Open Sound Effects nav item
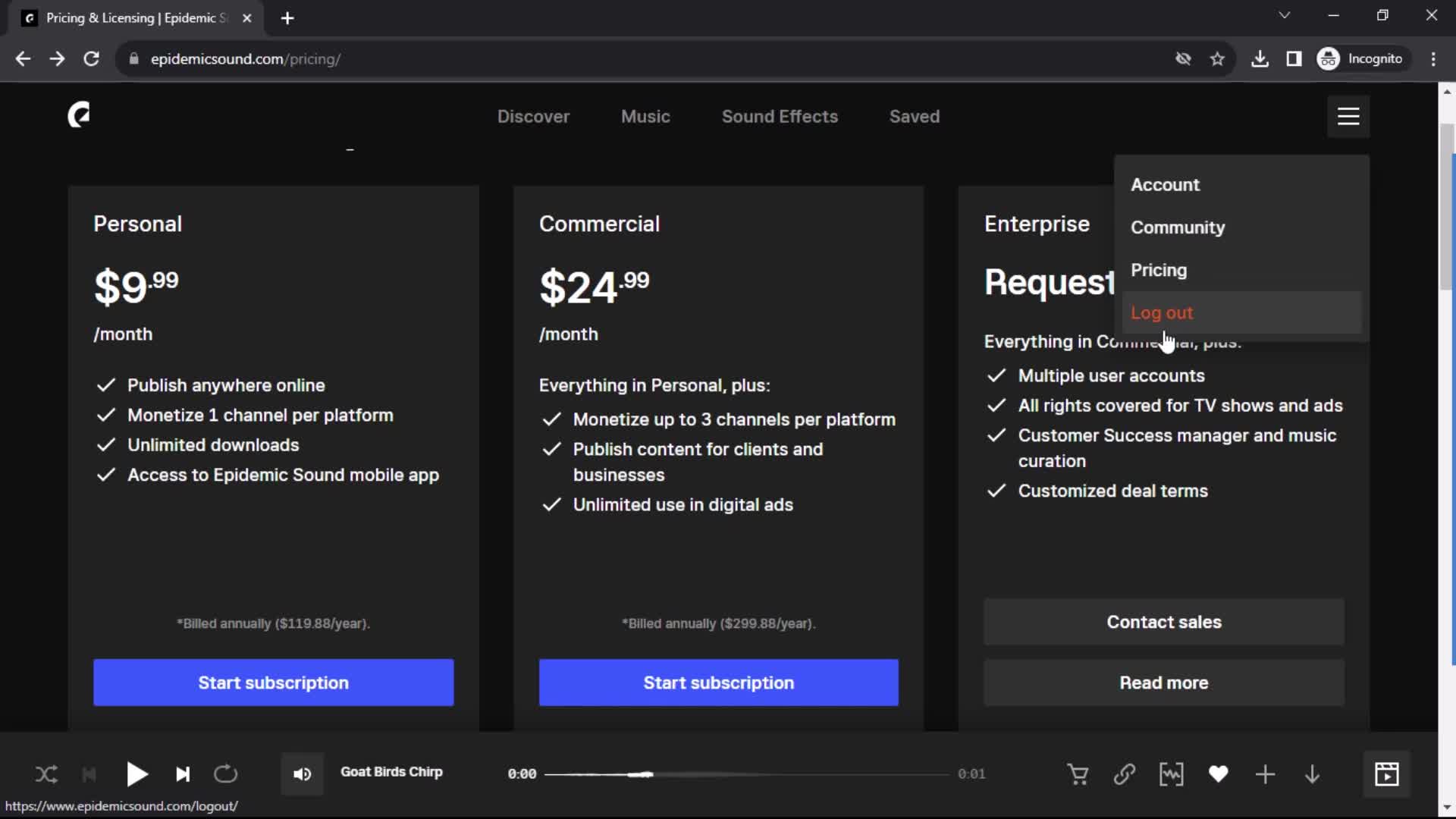1456x819 pixels. click(x=780, y=117)
